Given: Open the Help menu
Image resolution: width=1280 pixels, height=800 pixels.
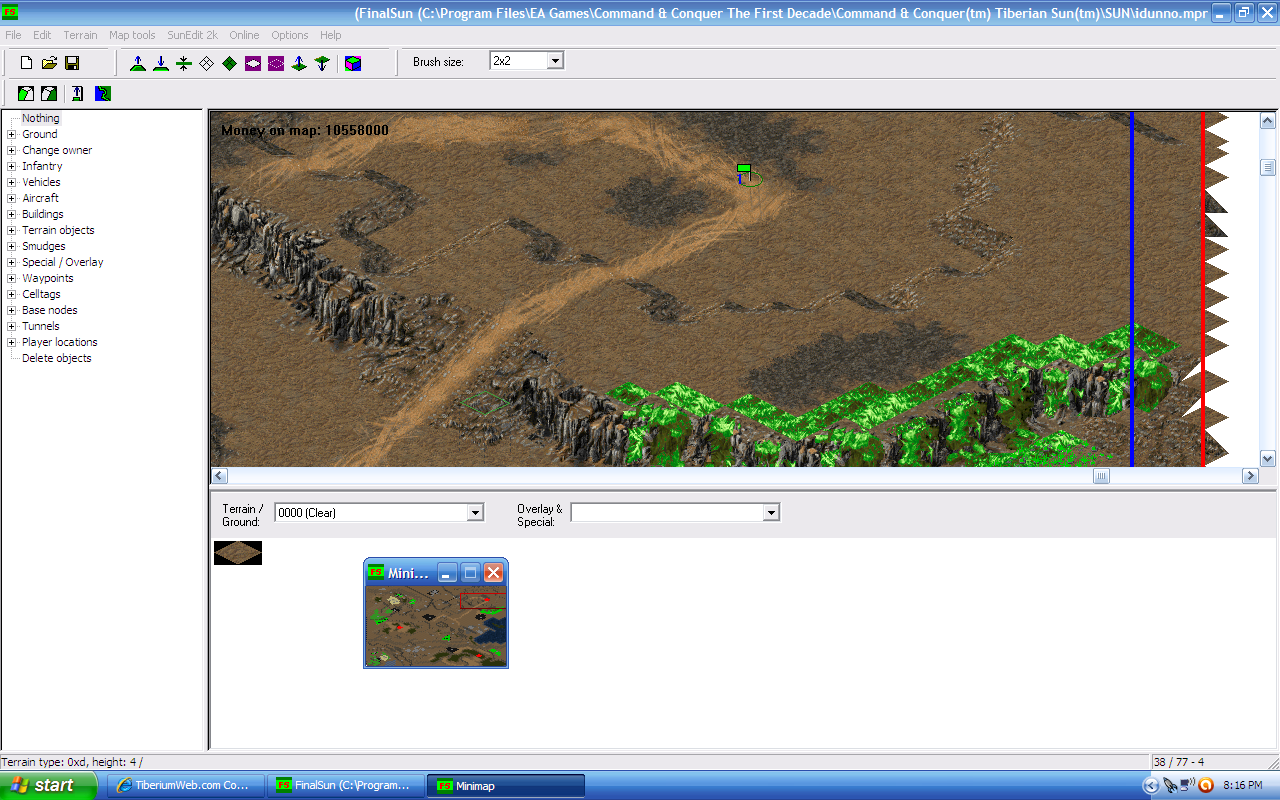Looking at the screenshot, I should click(330, 35).
